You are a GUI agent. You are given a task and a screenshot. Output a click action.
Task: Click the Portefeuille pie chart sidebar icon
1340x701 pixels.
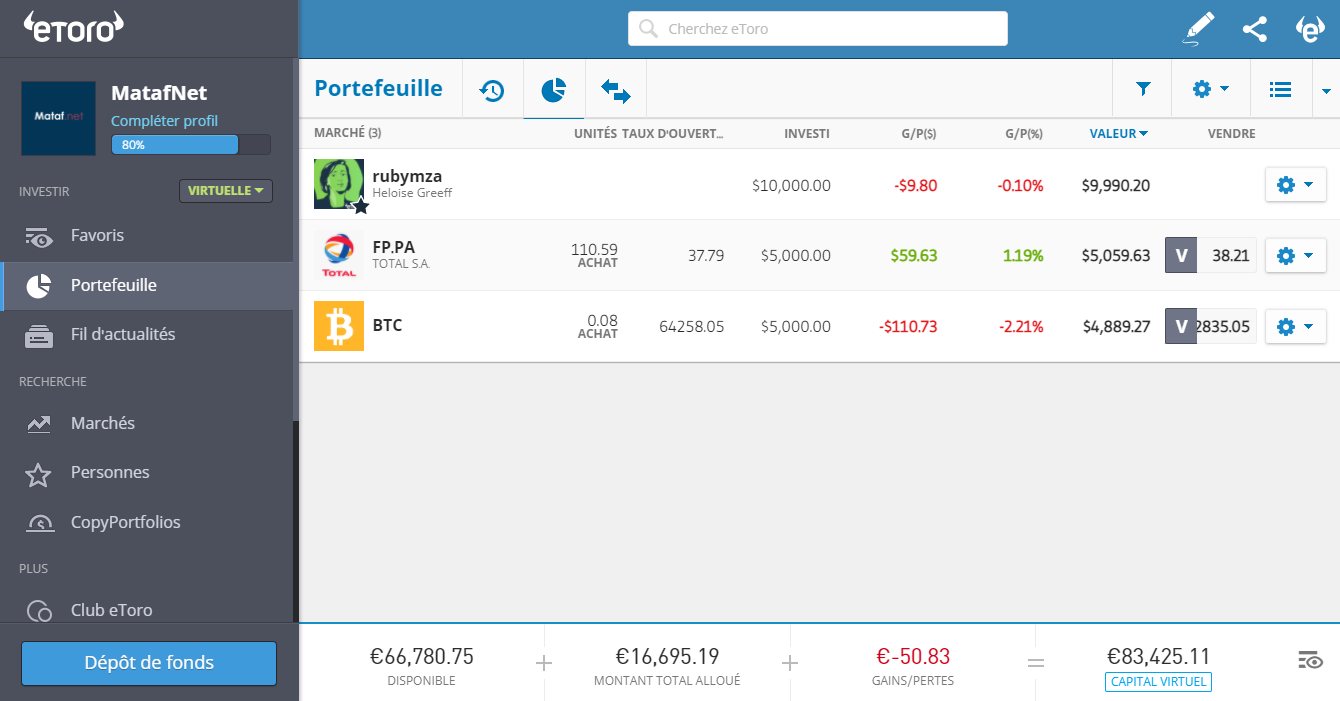coord(38,286)
